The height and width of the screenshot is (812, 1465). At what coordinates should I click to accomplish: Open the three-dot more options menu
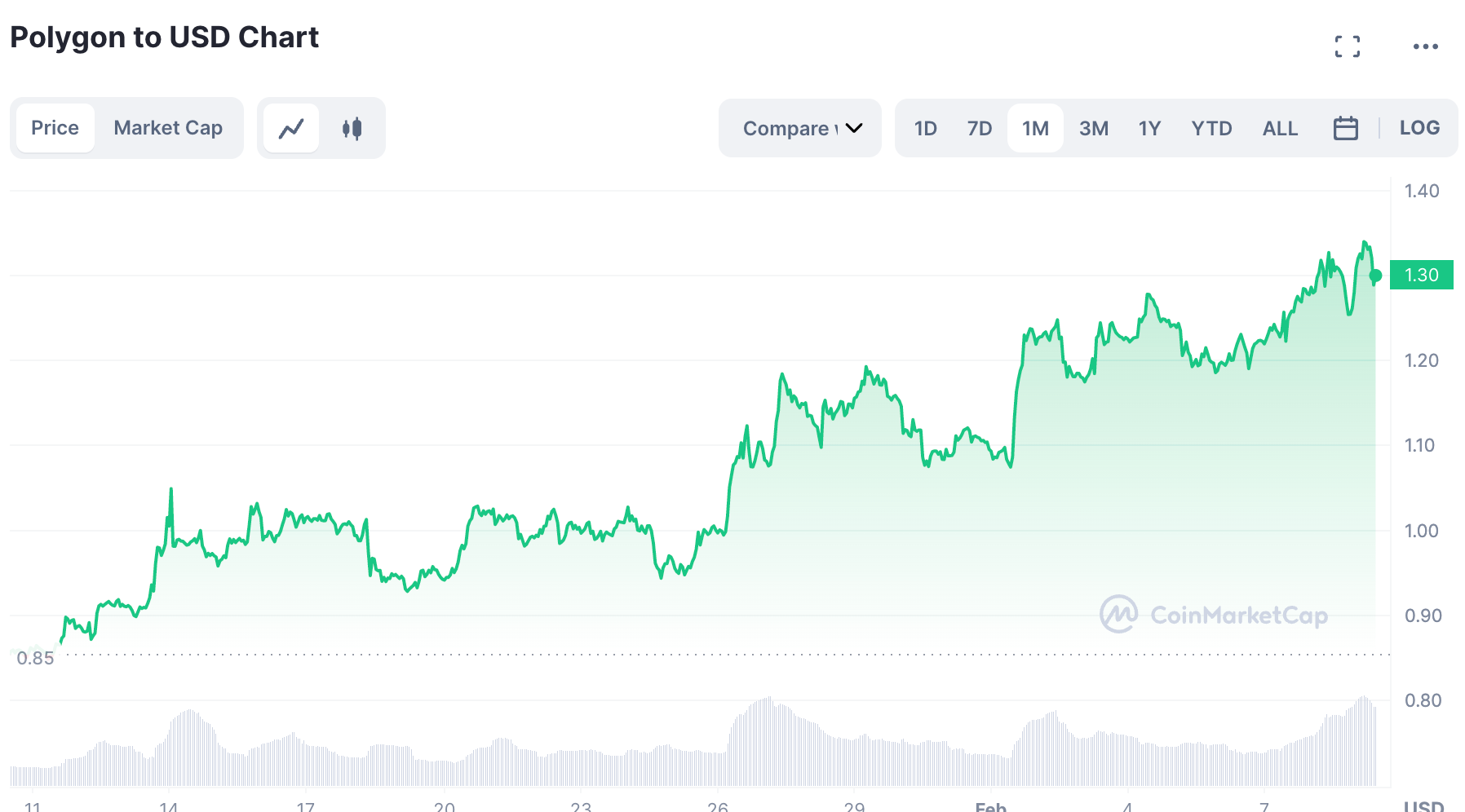tap(1425, 46)
